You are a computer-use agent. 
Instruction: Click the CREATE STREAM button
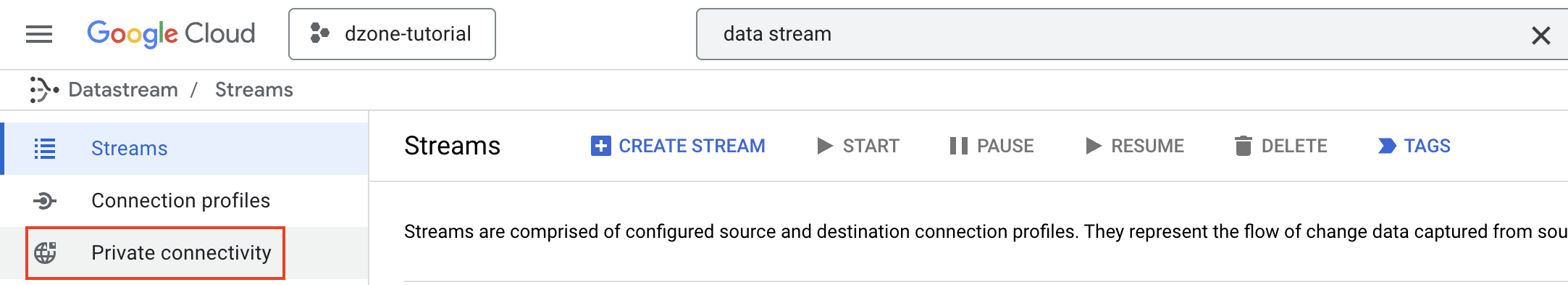click(x=678, y=146)
